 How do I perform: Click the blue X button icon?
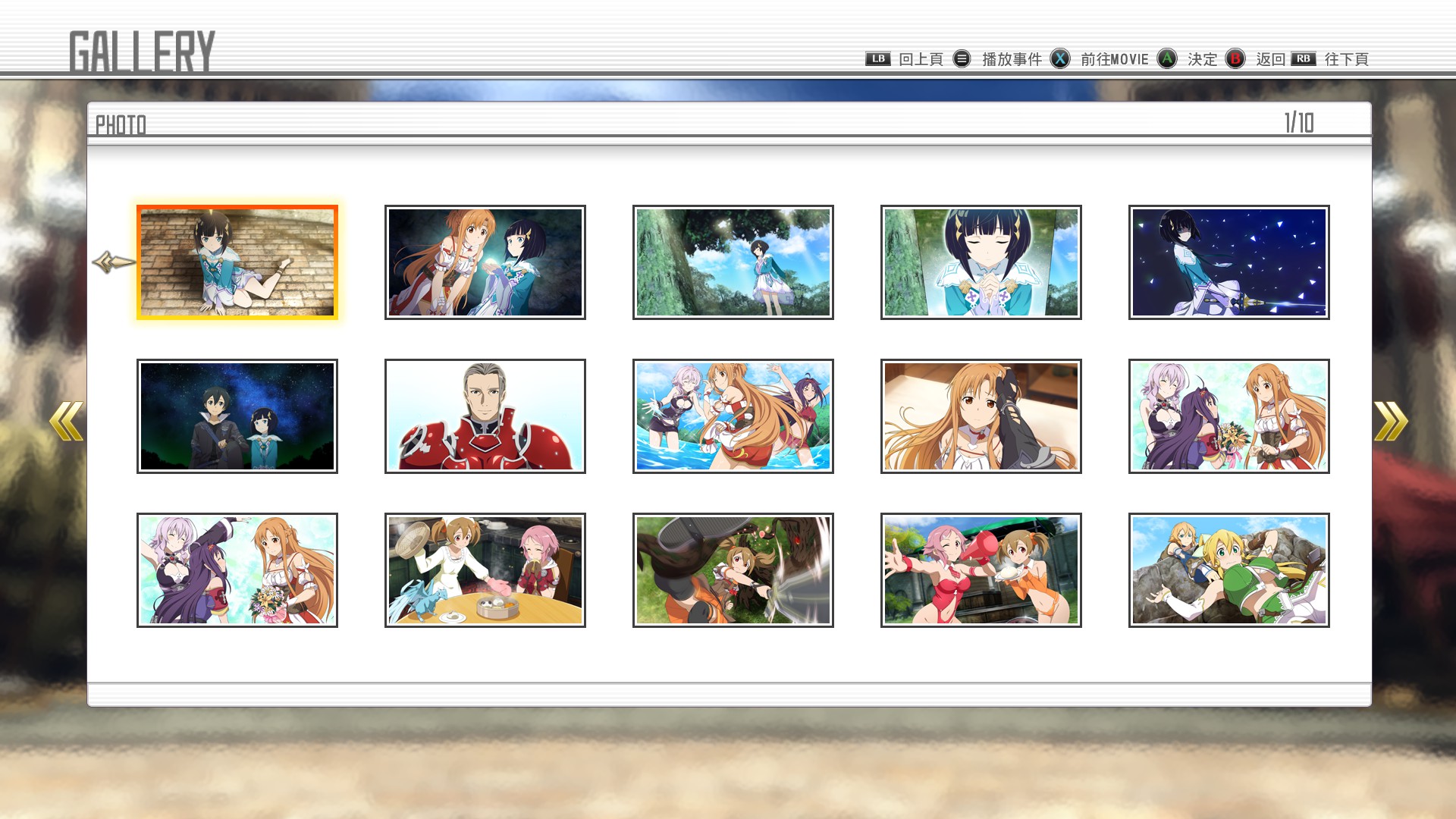1060,59
